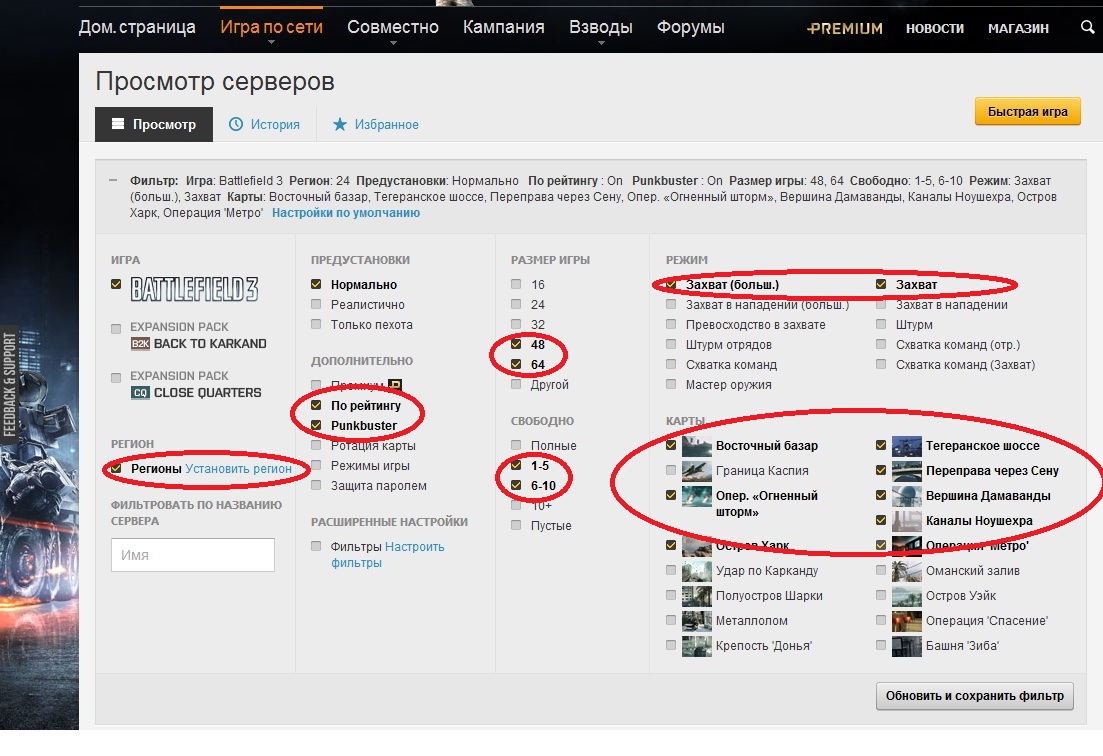The height and width of the screenshot is (756, 1103).
Task: Enable the Реалистично preset checkbox
Action: pos(317,305)
